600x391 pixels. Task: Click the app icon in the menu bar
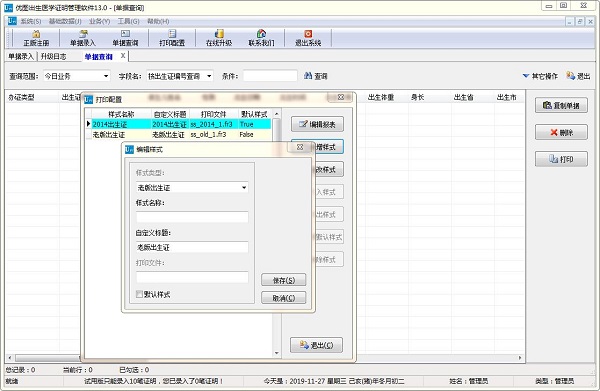coord(12,21)
